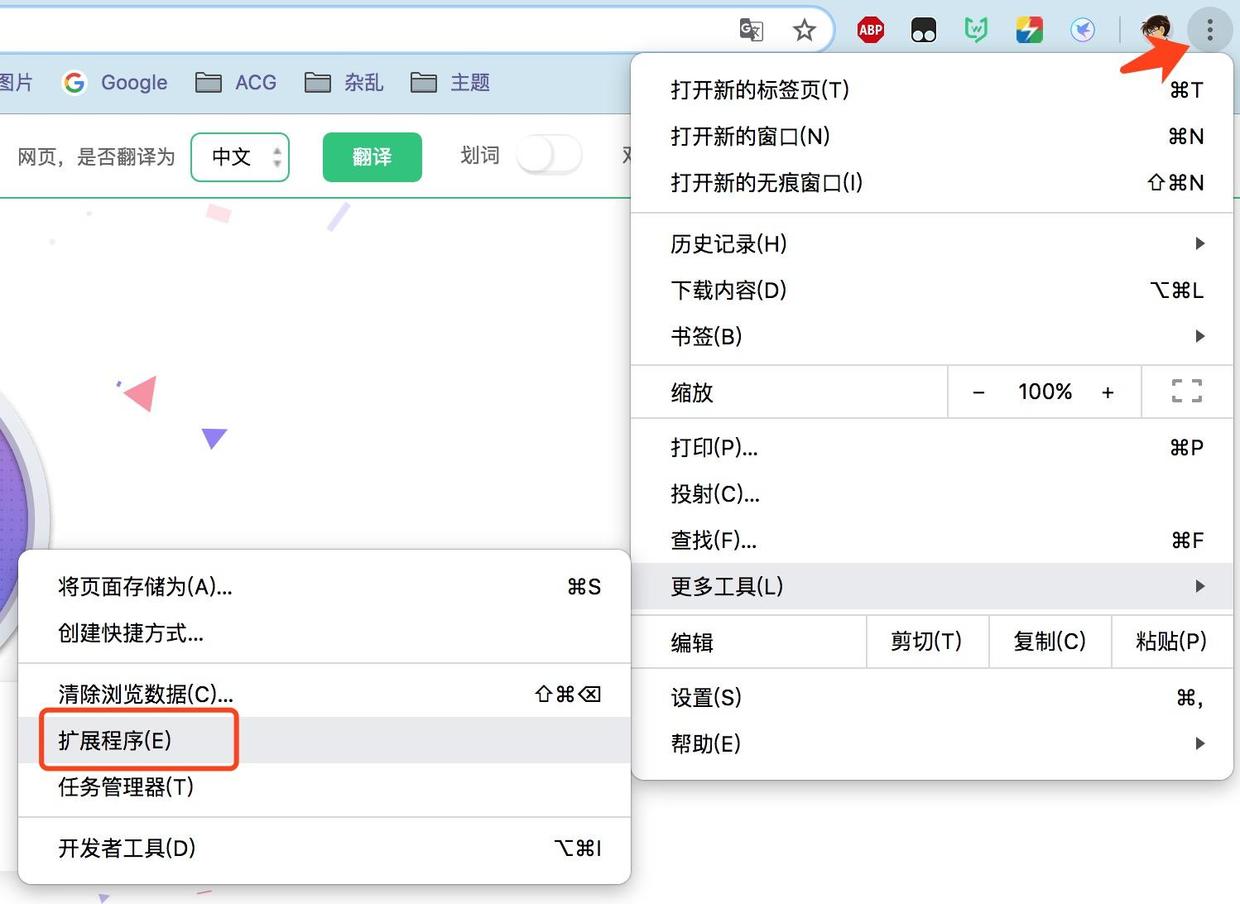Select 打印(P)... from menu
The height and width of the screenshot is (904, 1240).
pos(932,447)
